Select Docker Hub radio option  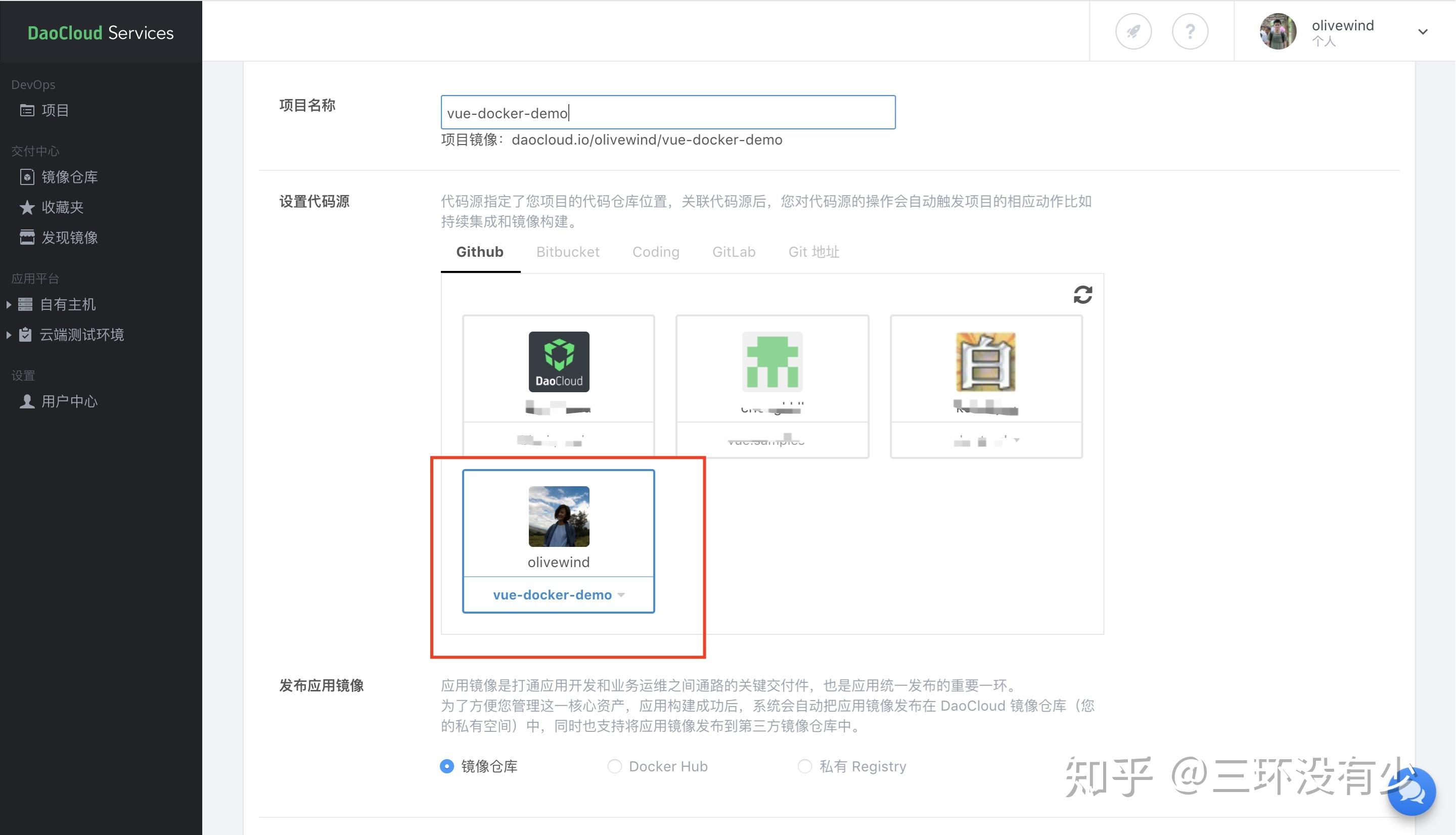(614, 766)
